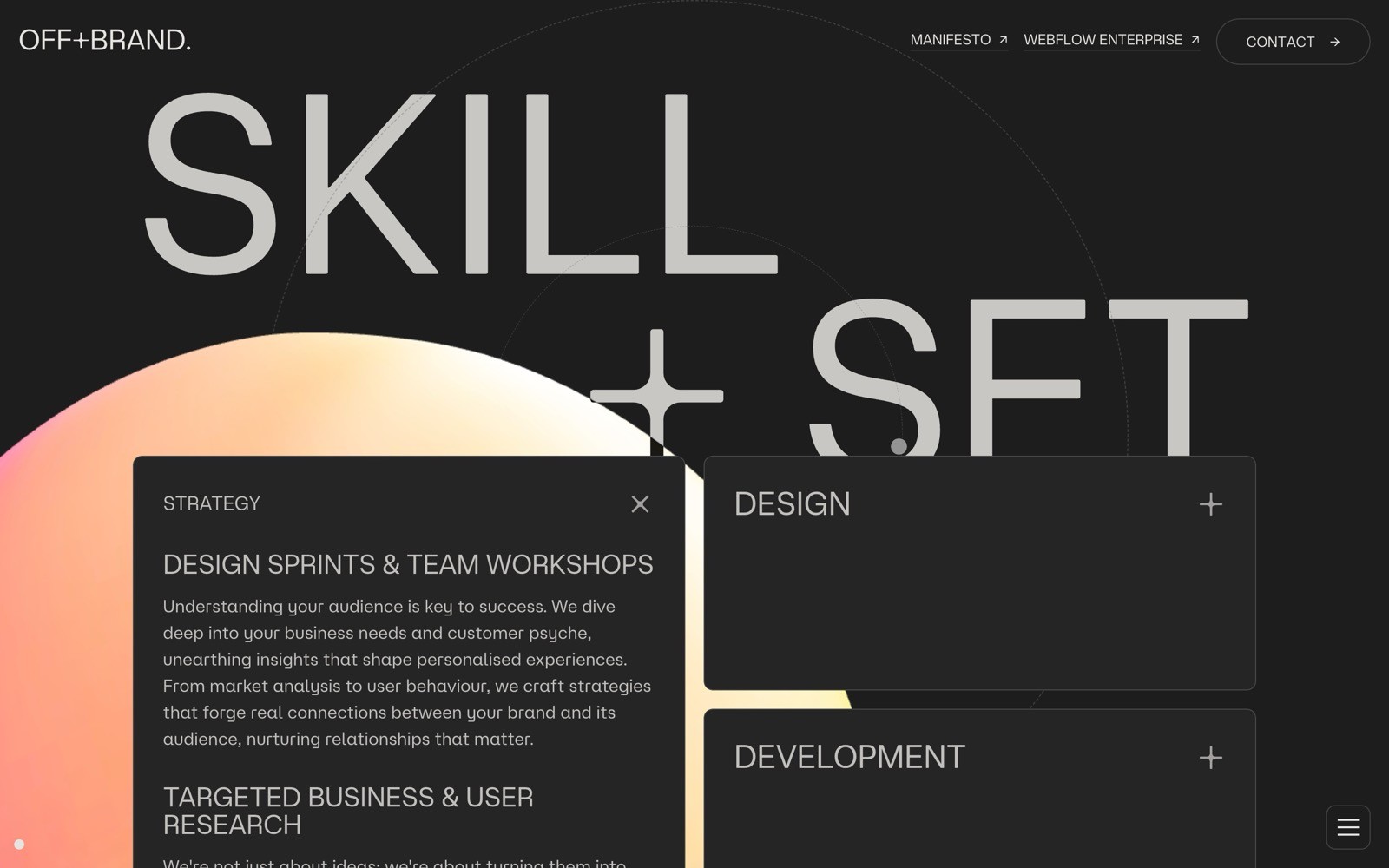The width and height of the screenshot is (1389, 868).
Task: Click the arrow icon in Contact button
Action: 1334,42
